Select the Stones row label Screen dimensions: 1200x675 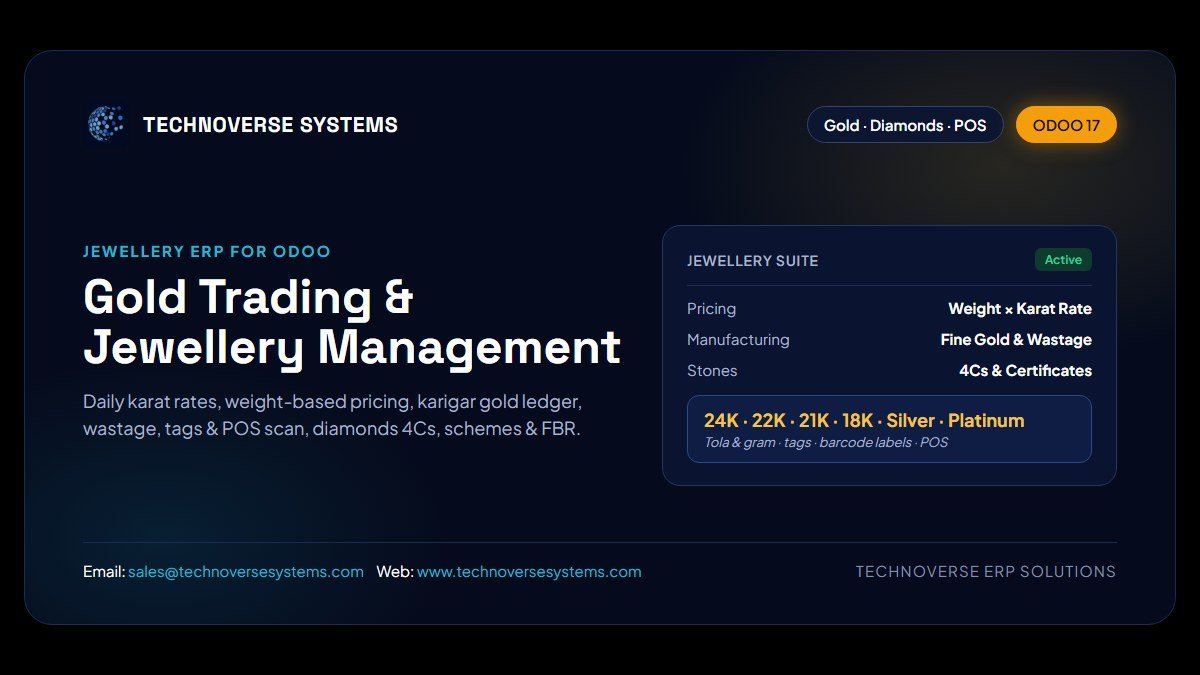(x=712, y=371)
